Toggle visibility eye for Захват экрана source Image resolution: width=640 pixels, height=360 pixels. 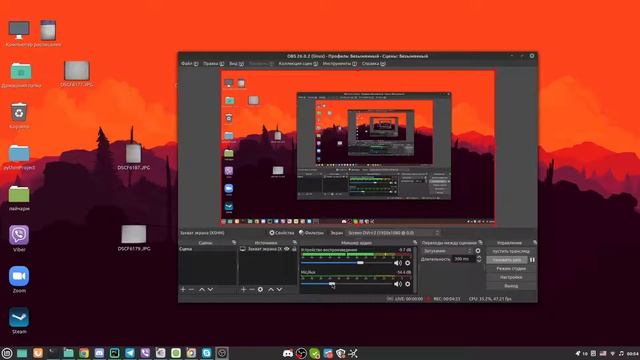point(287,249)
